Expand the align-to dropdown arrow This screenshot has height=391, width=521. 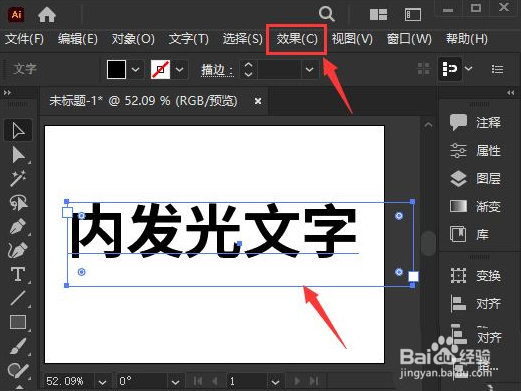click(468, 69)
